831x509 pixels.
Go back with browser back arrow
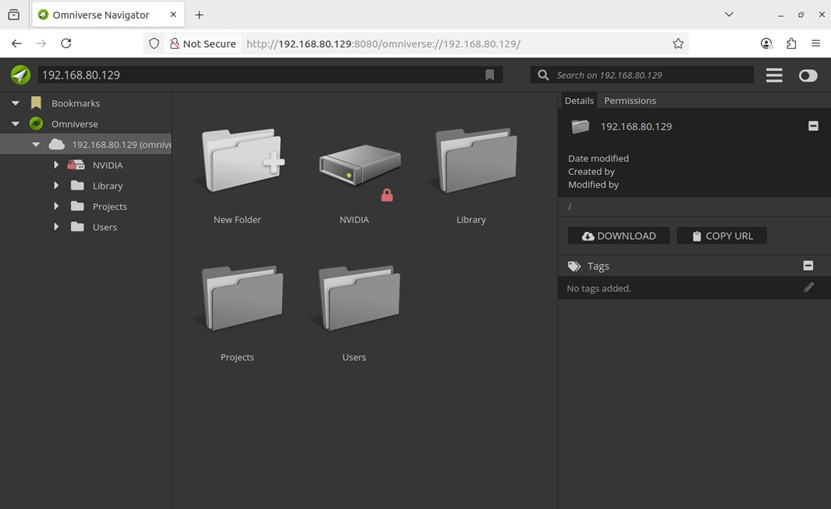16,43
